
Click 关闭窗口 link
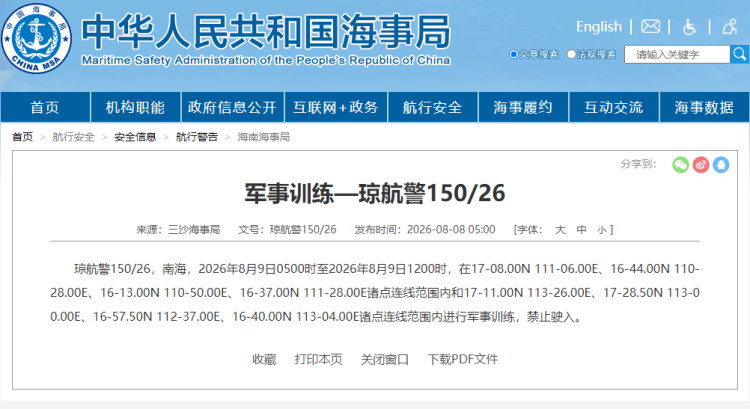385,359
